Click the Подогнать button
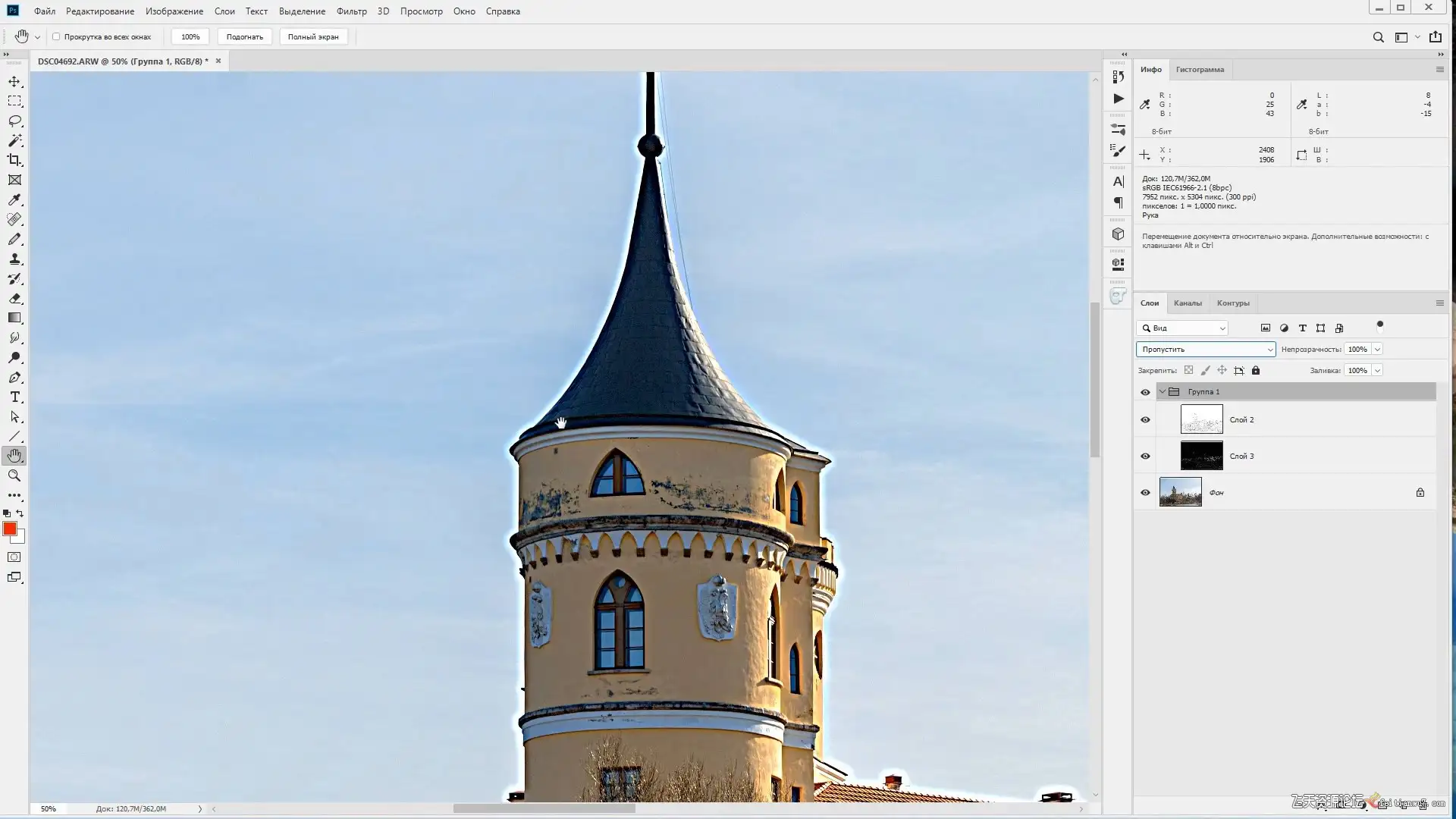This screenshot has height=819, width=1456. pyautogui.click(x=244, y=36)
